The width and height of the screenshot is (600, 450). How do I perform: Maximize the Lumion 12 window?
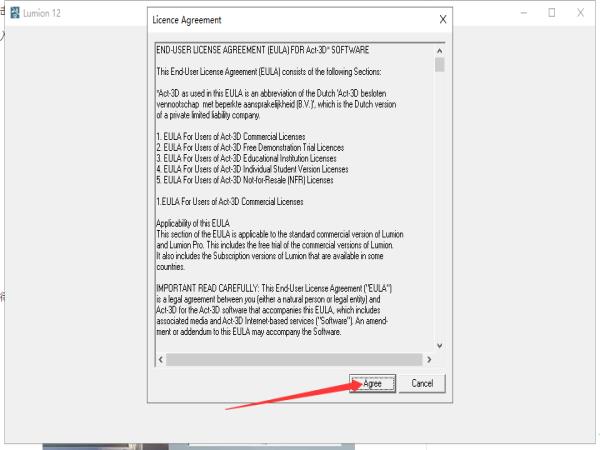pyautogui.click(x=551, y=13)
